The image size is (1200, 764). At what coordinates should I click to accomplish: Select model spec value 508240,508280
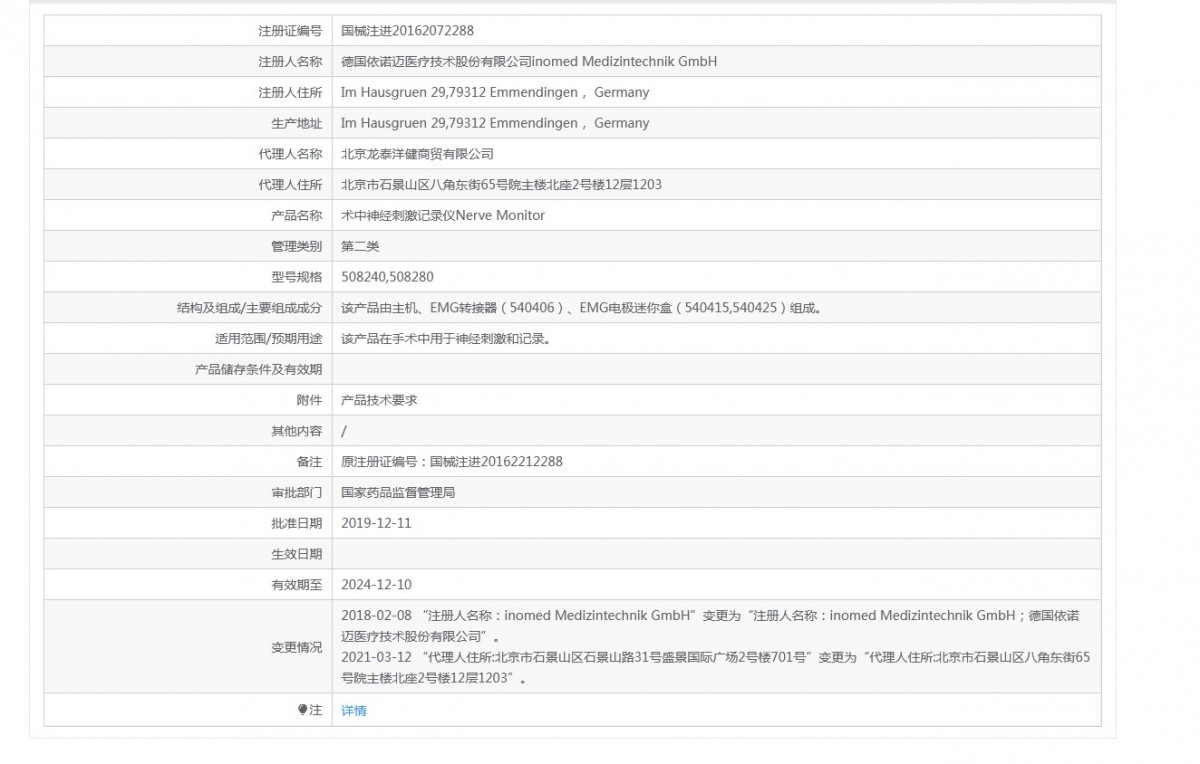[387, 277]
